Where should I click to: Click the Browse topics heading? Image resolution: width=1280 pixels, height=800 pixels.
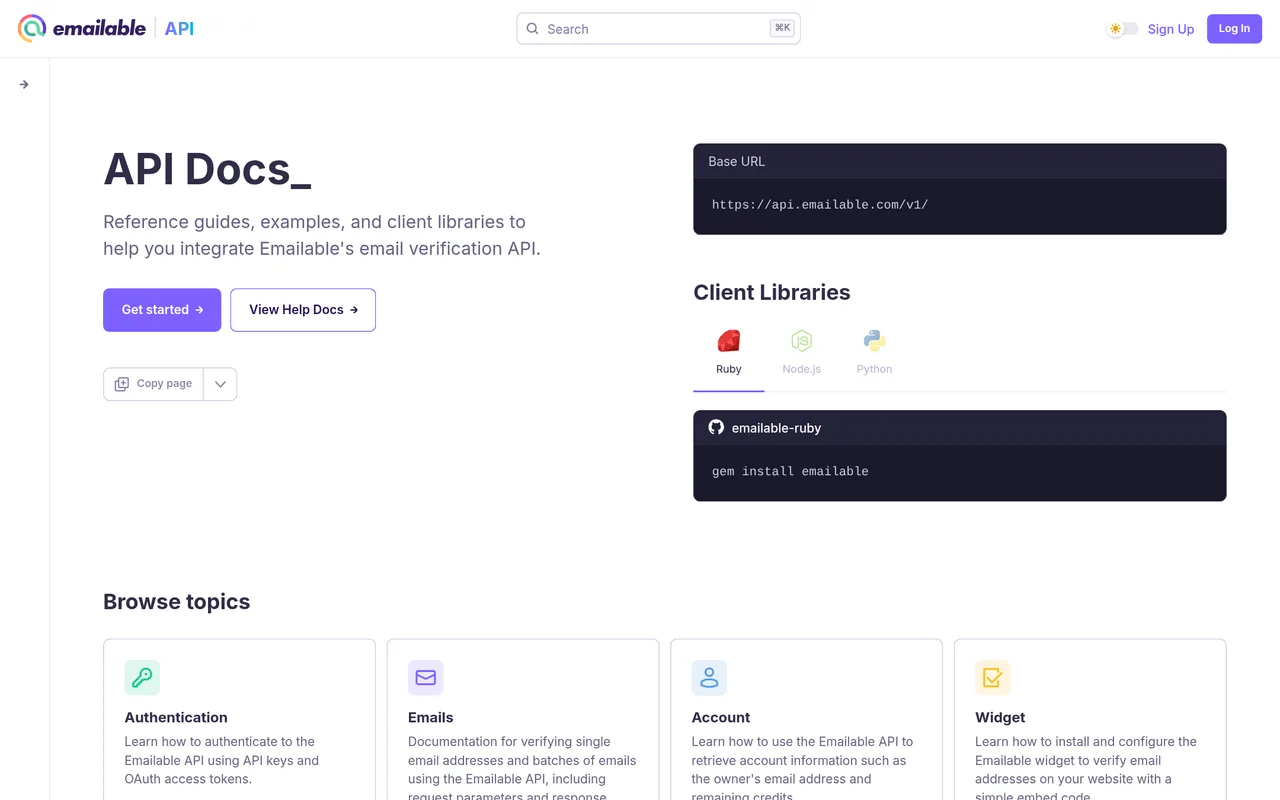coord(177,601)
